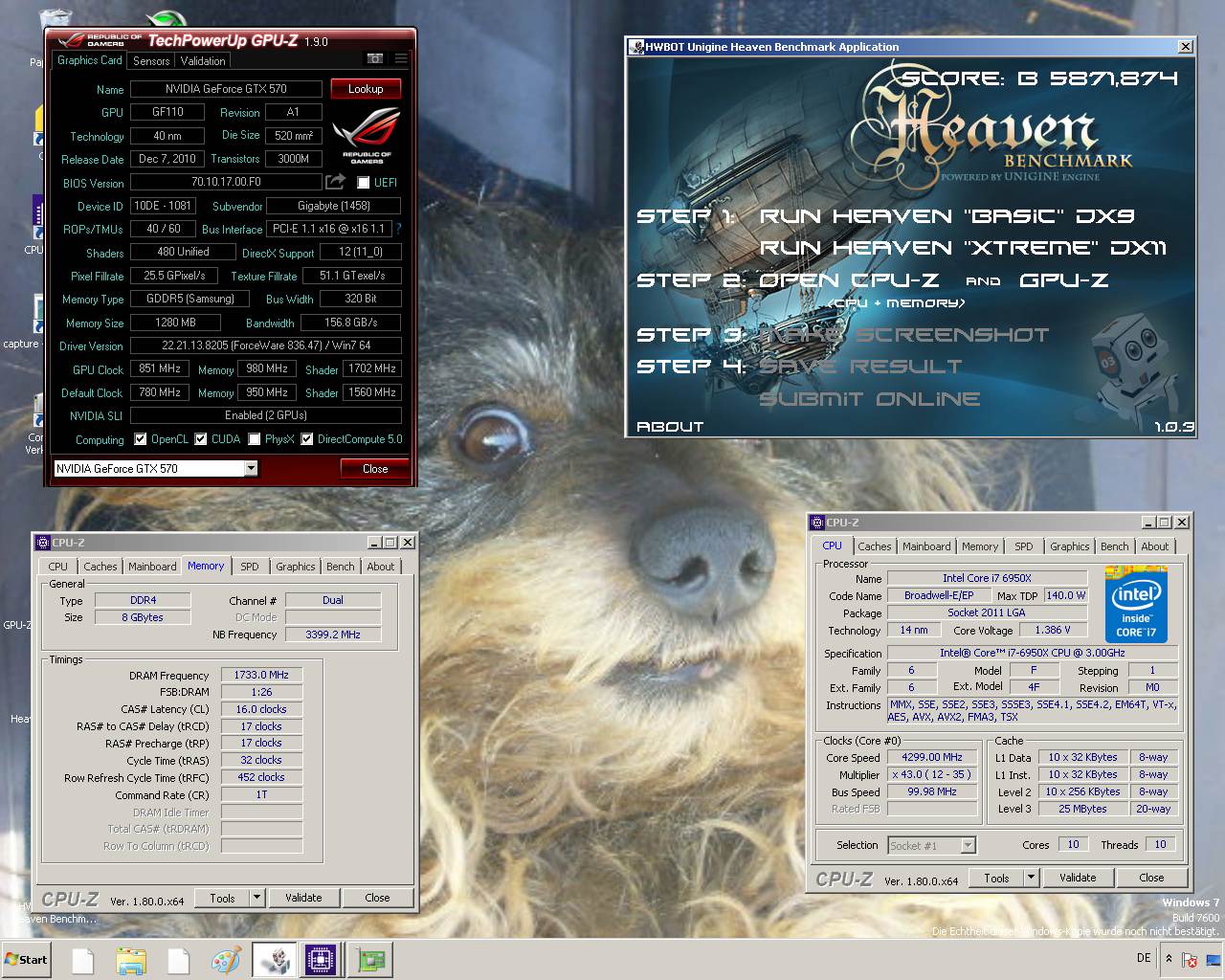Click SUBMIT ONLINE in HWBOT window
The width and height of the screenshot is (1225, 980).
(870, 399)
